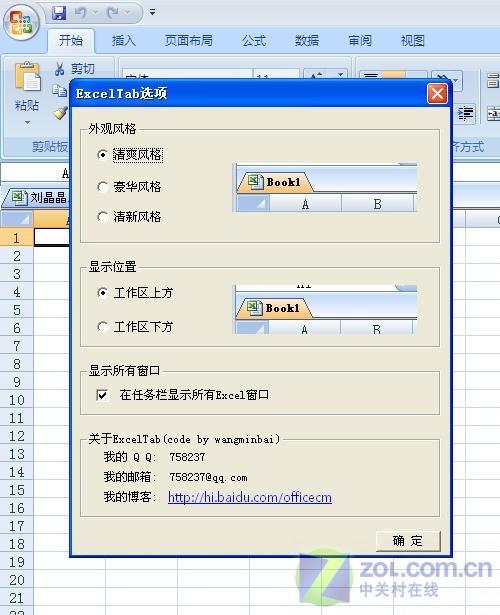Click the Redo arrow icon
500x615 pixels.
pos(113,13)
